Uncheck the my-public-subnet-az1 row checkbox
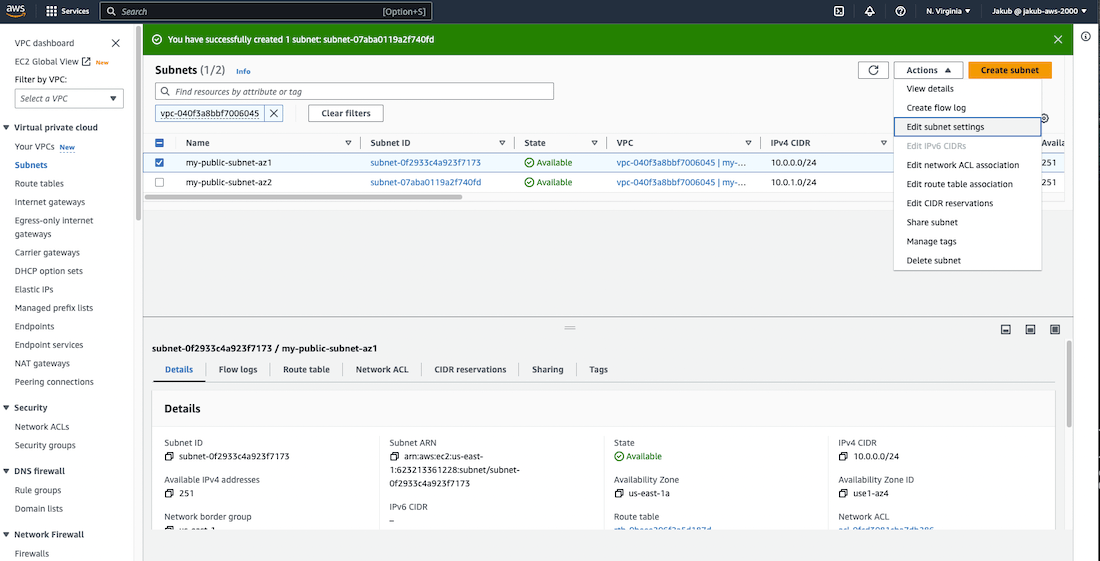The image size is (1100, 561). coord(160,162)
